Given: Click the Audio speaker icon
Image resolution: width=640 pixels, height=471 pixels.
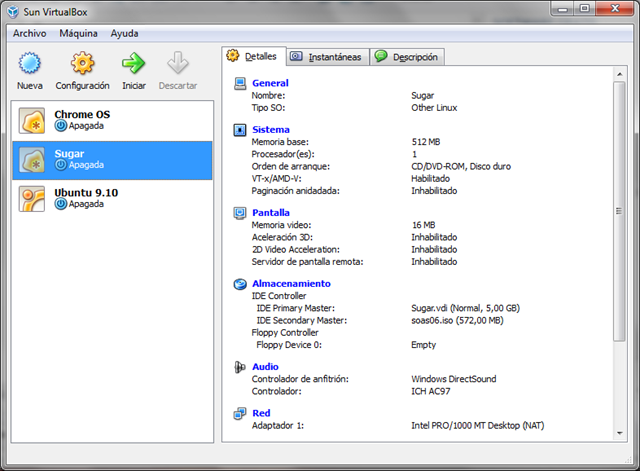Looking at the screenshot, I should point(240,367).
